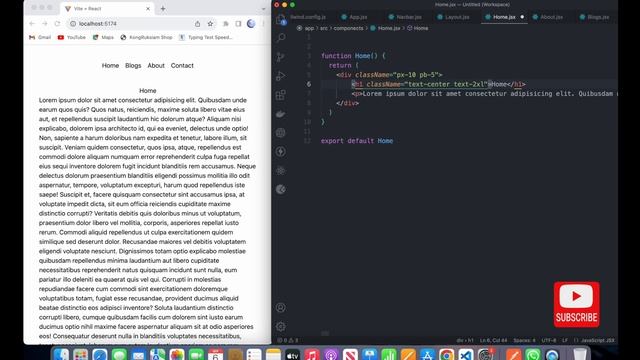This screenshot has height=360, width=640.
Task: Switch to the Layout.jsx editor tab
Action: pyautogui.click(x=453, y=17)
